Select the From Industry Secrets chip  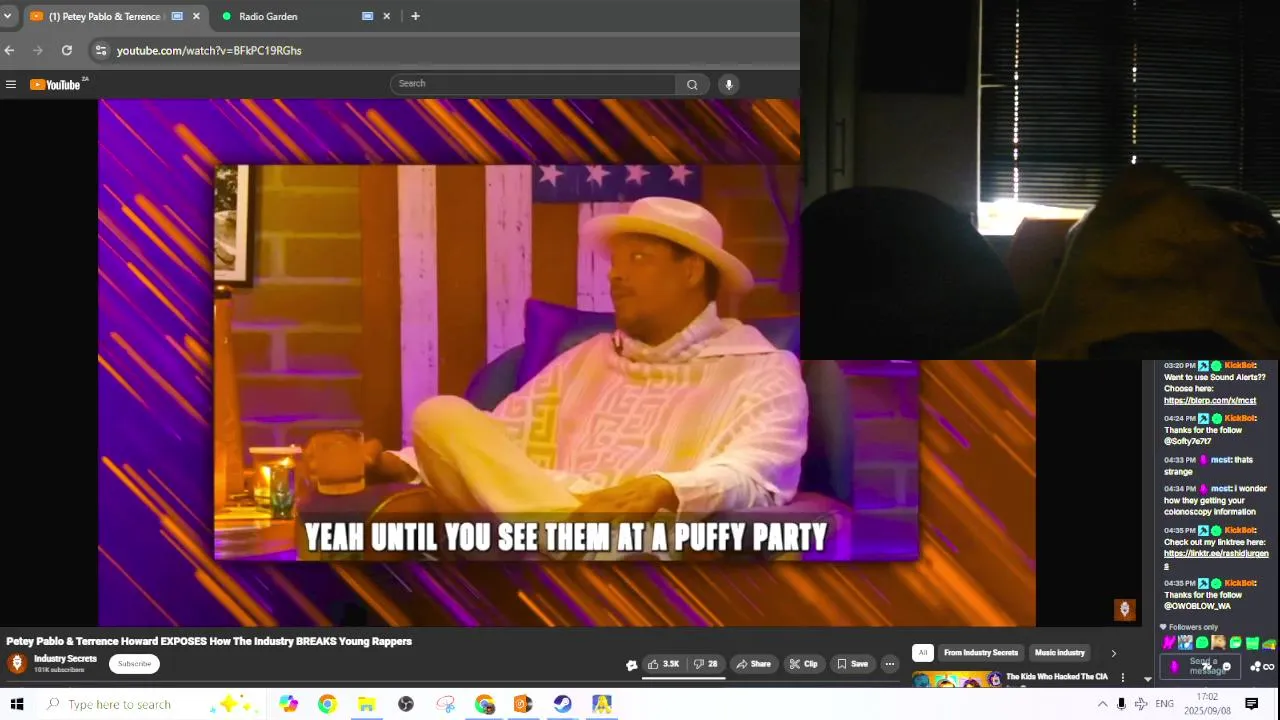pyautogui.click(x=981, y=653)
